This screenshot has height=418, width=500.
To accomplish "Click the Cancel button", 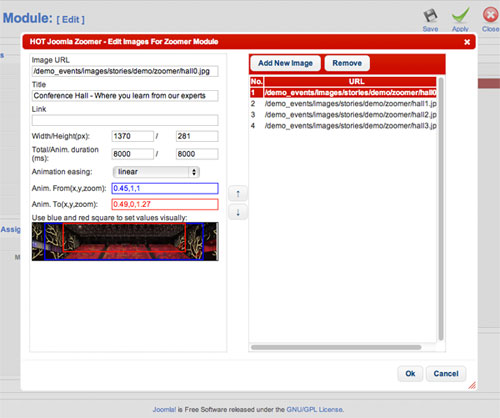I will [446, 373].
